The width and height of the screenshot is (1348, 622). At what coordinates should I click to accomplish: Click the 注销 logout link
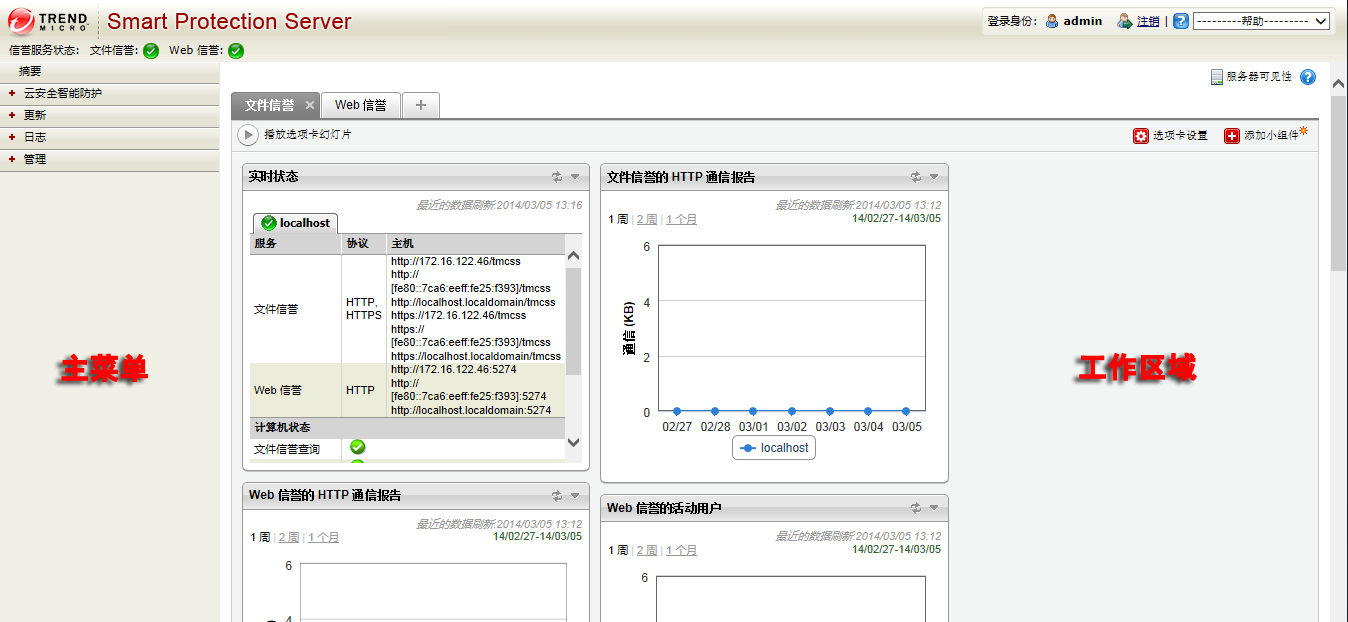(1148, 21)
